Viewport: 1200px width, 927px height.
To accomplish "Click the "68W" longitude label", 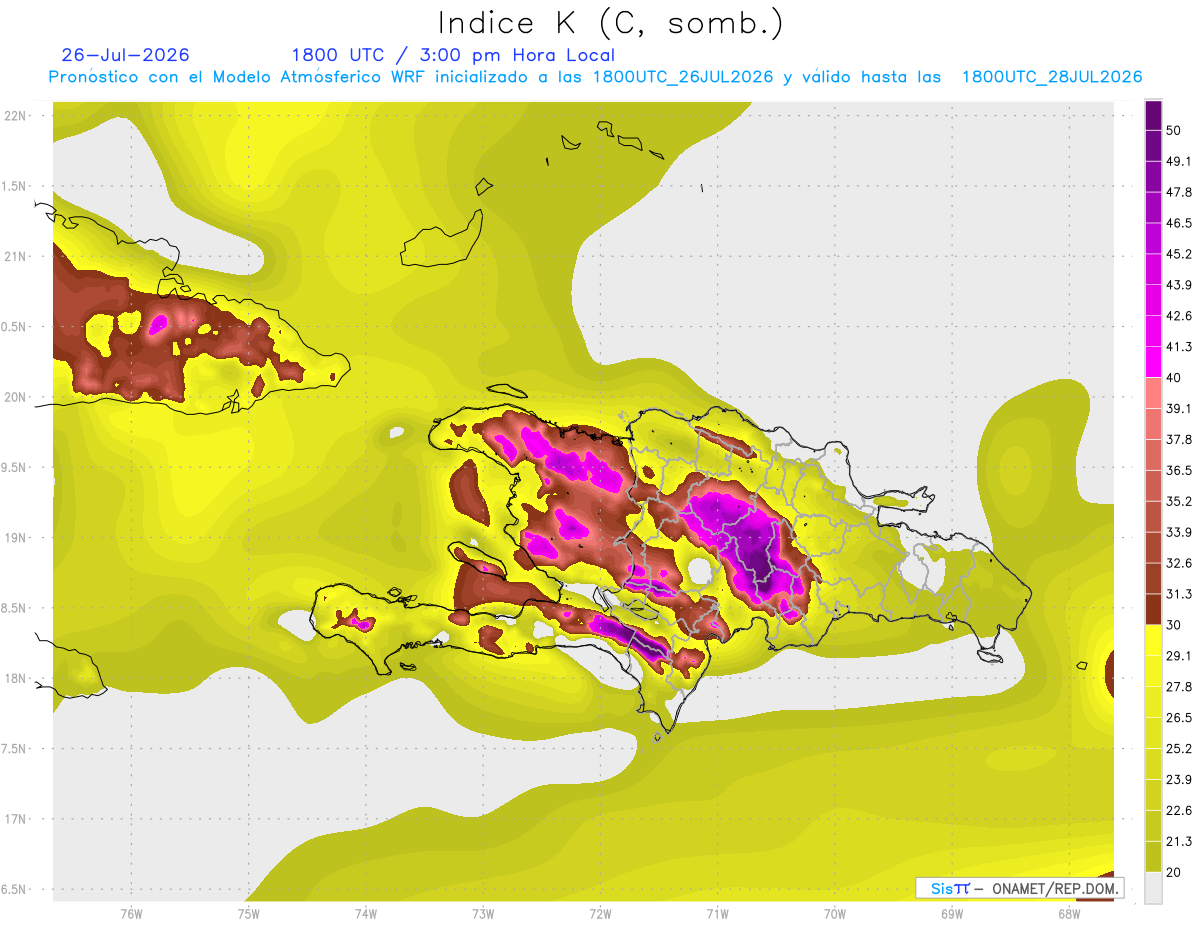I will (x=1069, y=914).
